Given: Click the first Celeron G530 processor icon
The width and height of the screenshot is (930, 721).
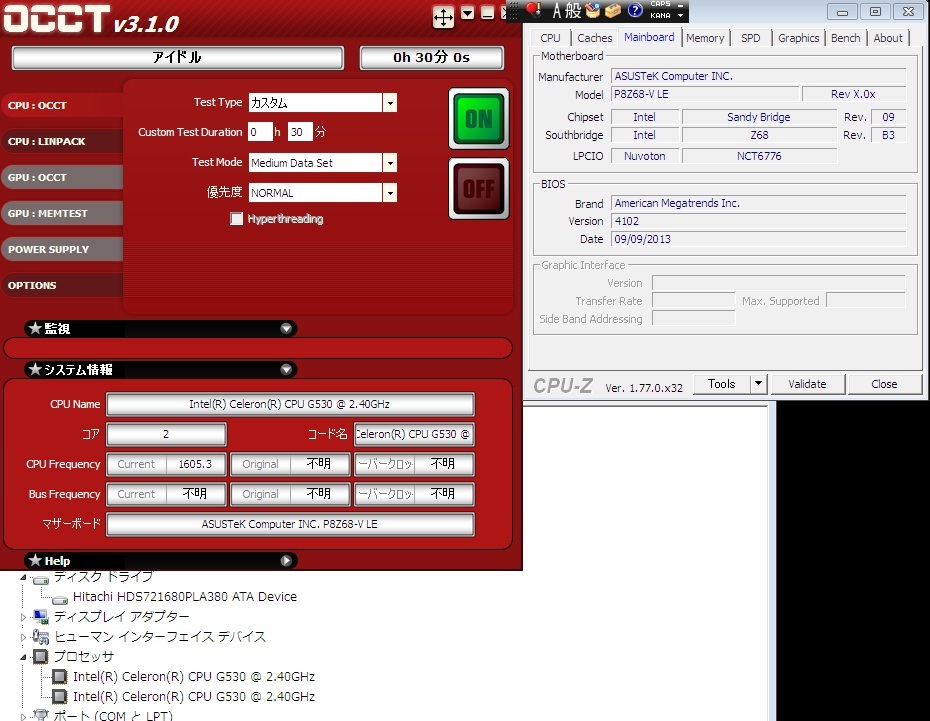Looking at the screenshot, I should click(59, 677).
